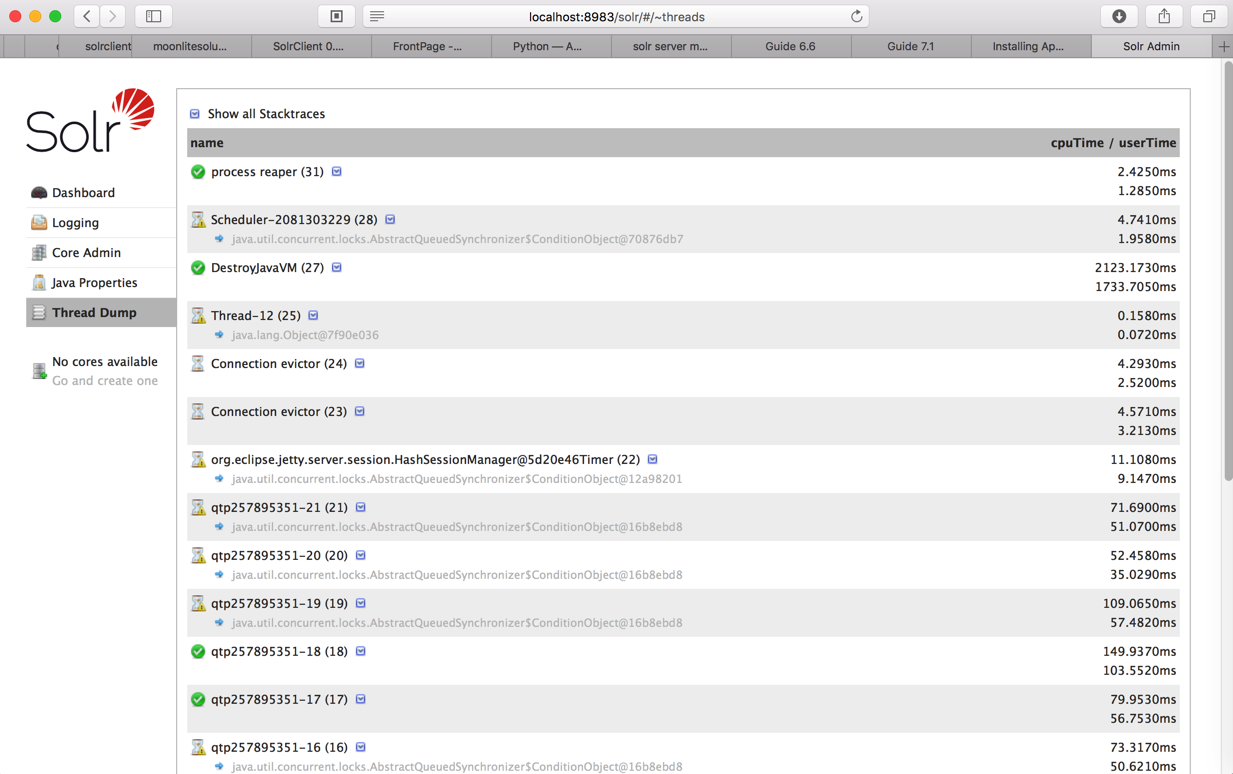Expand qtp257895351-18 stacktrace

[361, 652]
